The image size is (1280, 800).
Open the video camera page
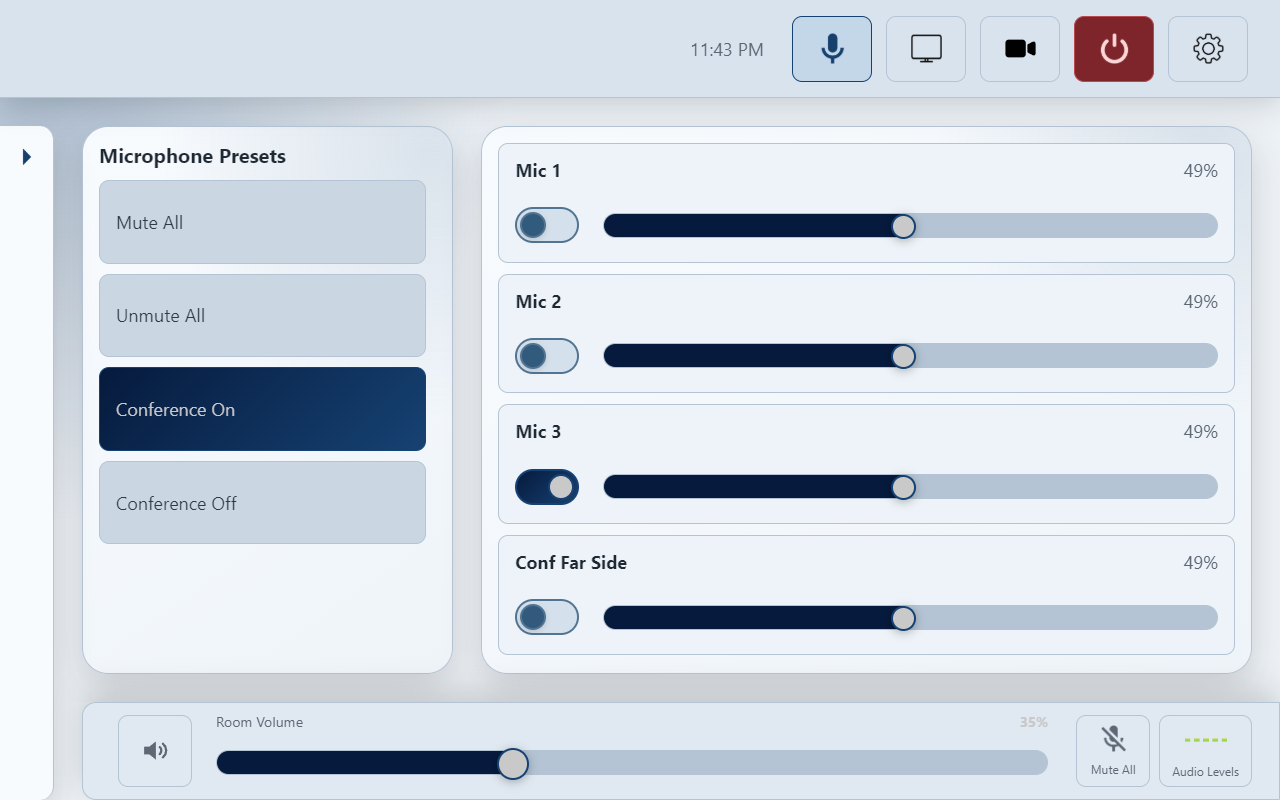point(1020,49)
